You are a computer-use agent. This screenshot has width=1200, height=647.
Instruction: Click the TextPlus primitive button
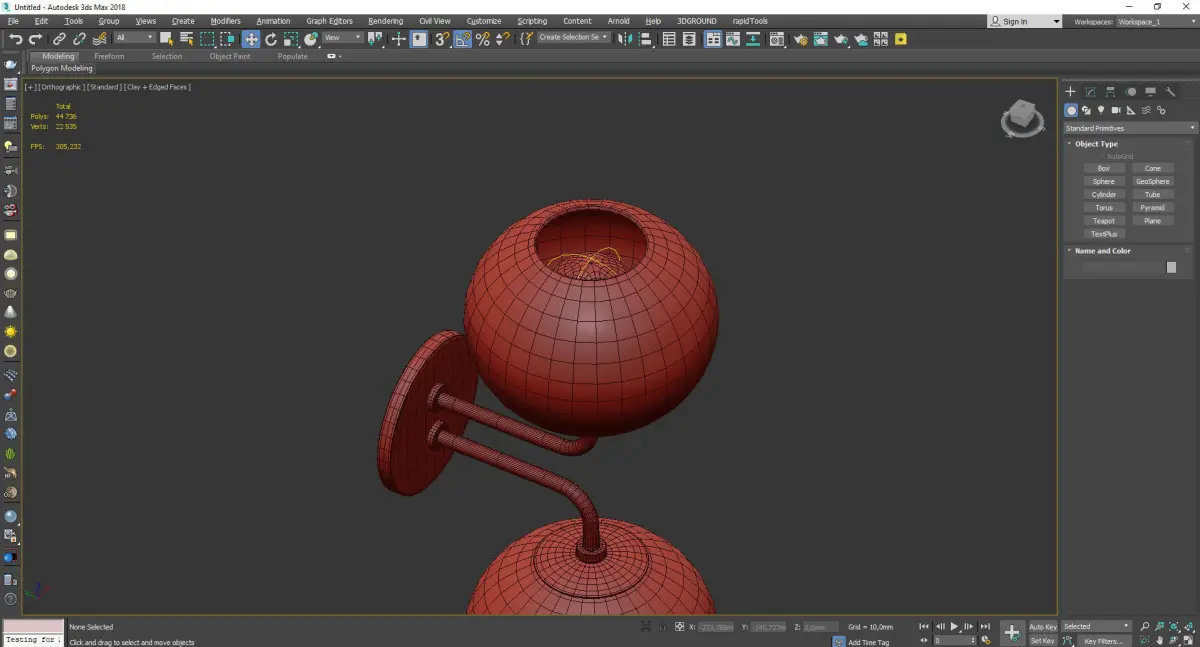1104,234
